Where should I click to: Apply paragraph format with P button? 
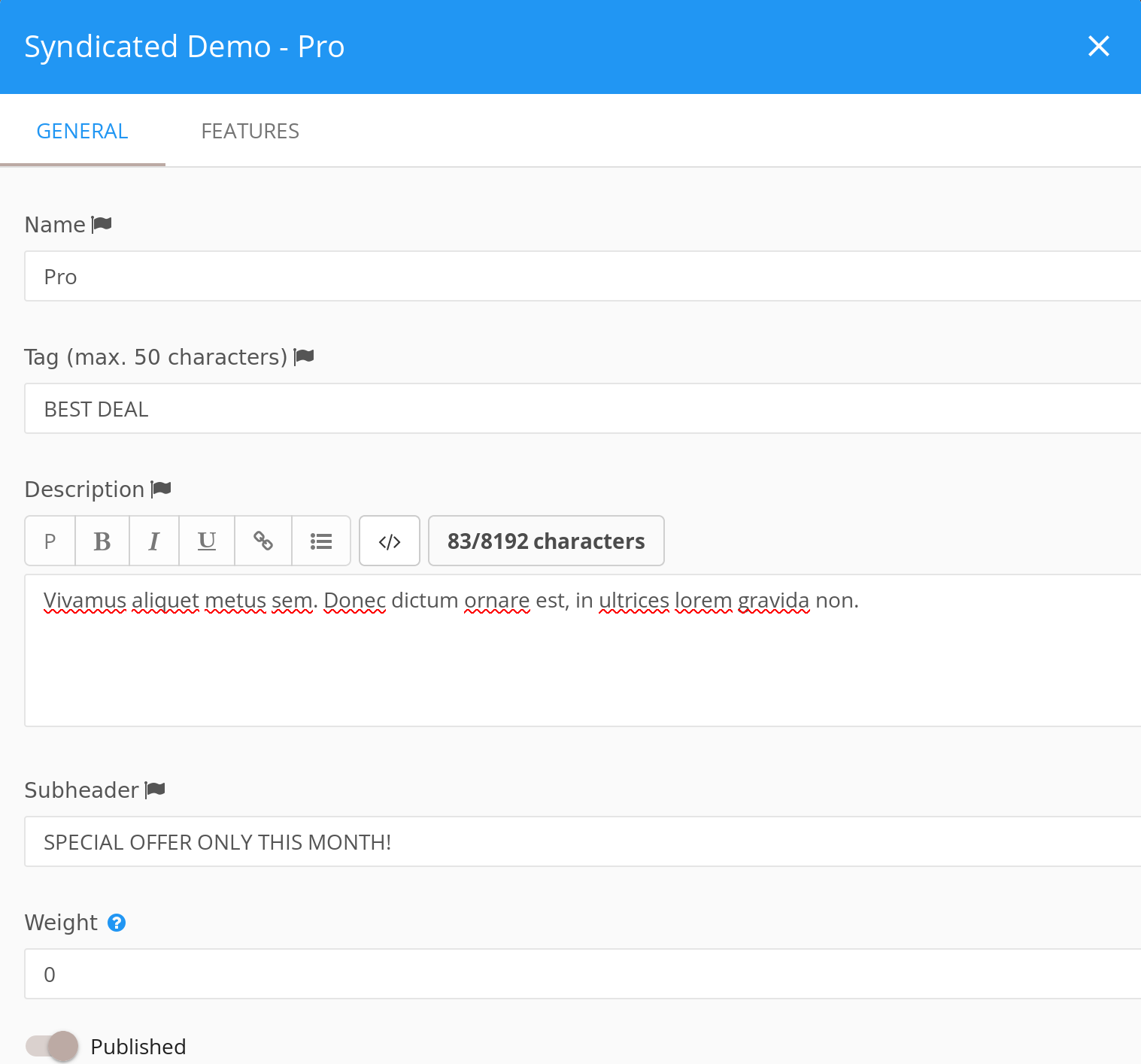(50, 541)
